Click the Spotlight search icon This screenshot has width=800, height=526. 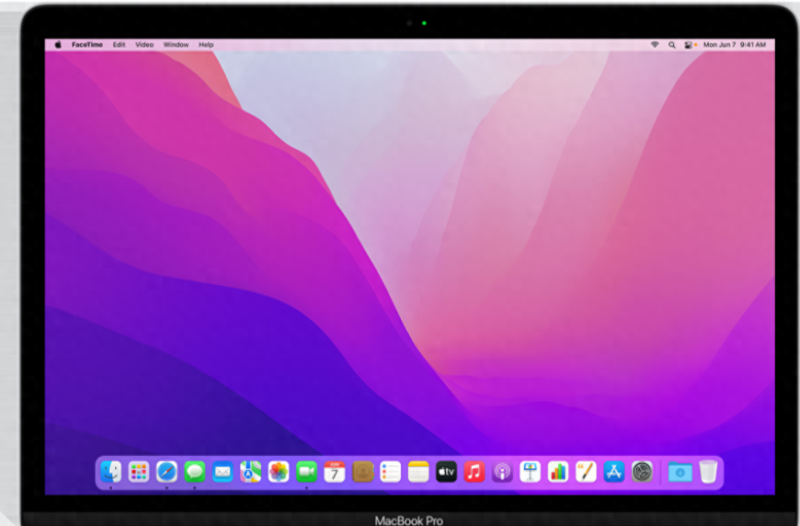pos(672,45)
